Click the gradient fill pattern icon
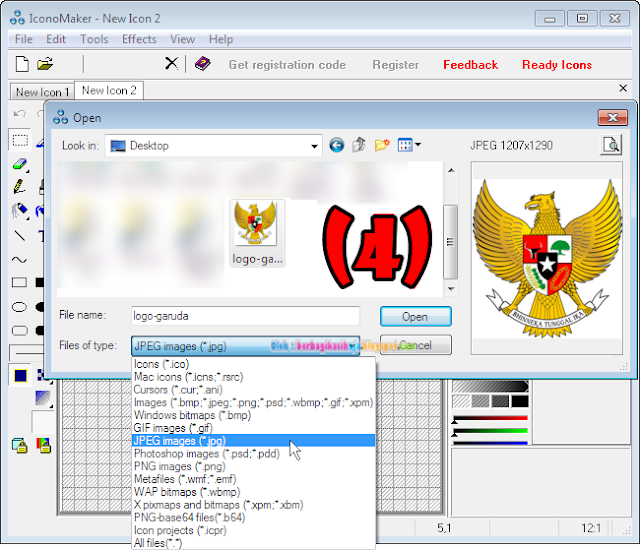The width and height of the screenshot is (640, 550). pos(43,398)
